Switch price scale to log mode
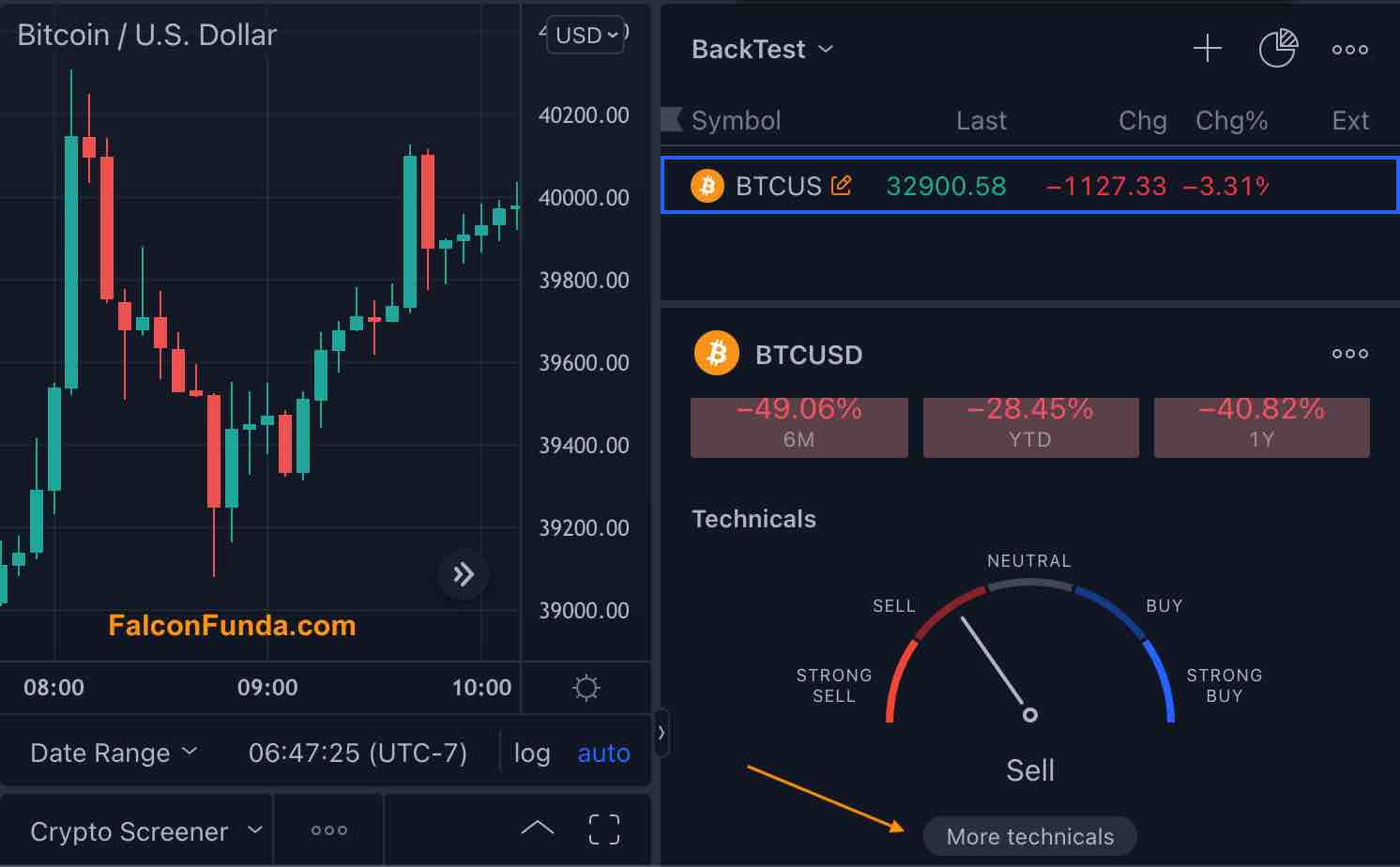 pos(531,753)
